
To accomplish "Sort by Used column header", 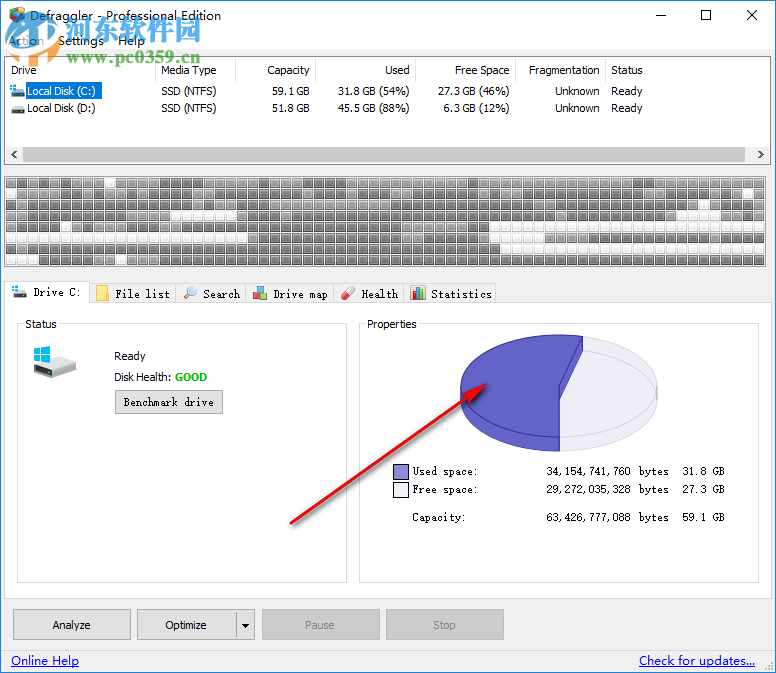I will (x=365, y=70).
